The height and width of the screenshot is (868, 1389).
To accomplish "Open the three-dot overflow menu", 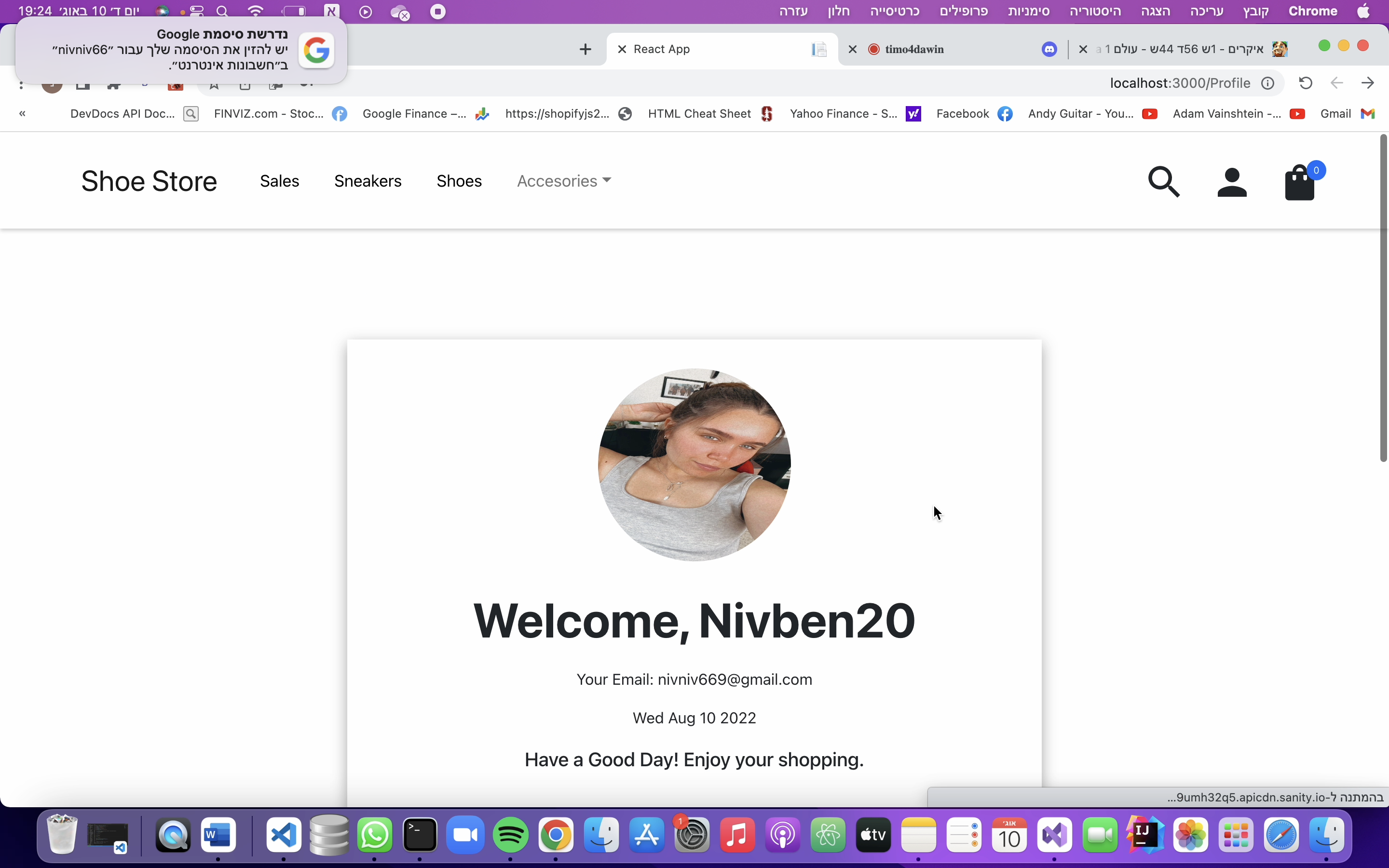I will tap(21, 85).
